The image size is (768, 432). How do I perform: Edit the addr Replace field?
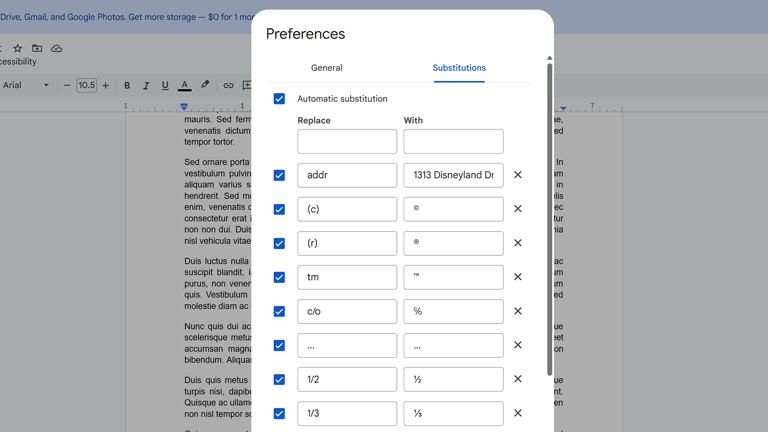click(x=347, y=175)
